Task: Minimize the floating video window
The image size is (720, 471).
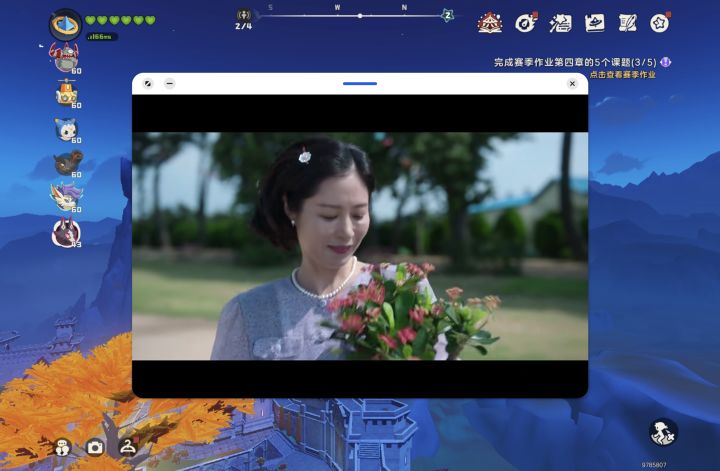Action: pyautogui.click(x=169, y=84)
